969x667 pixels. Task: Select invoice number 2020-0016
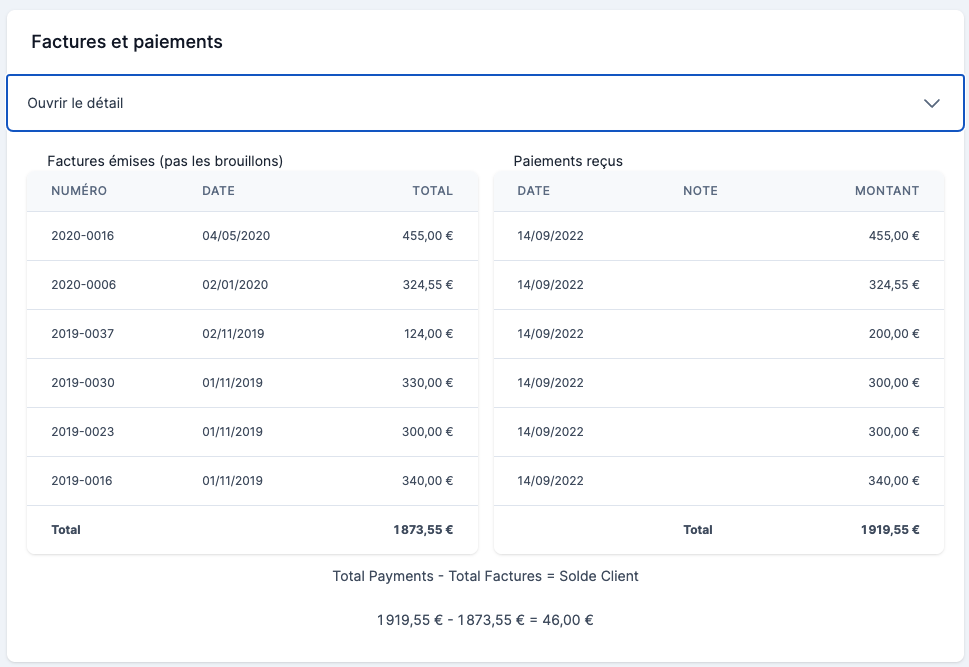point(83,236)
